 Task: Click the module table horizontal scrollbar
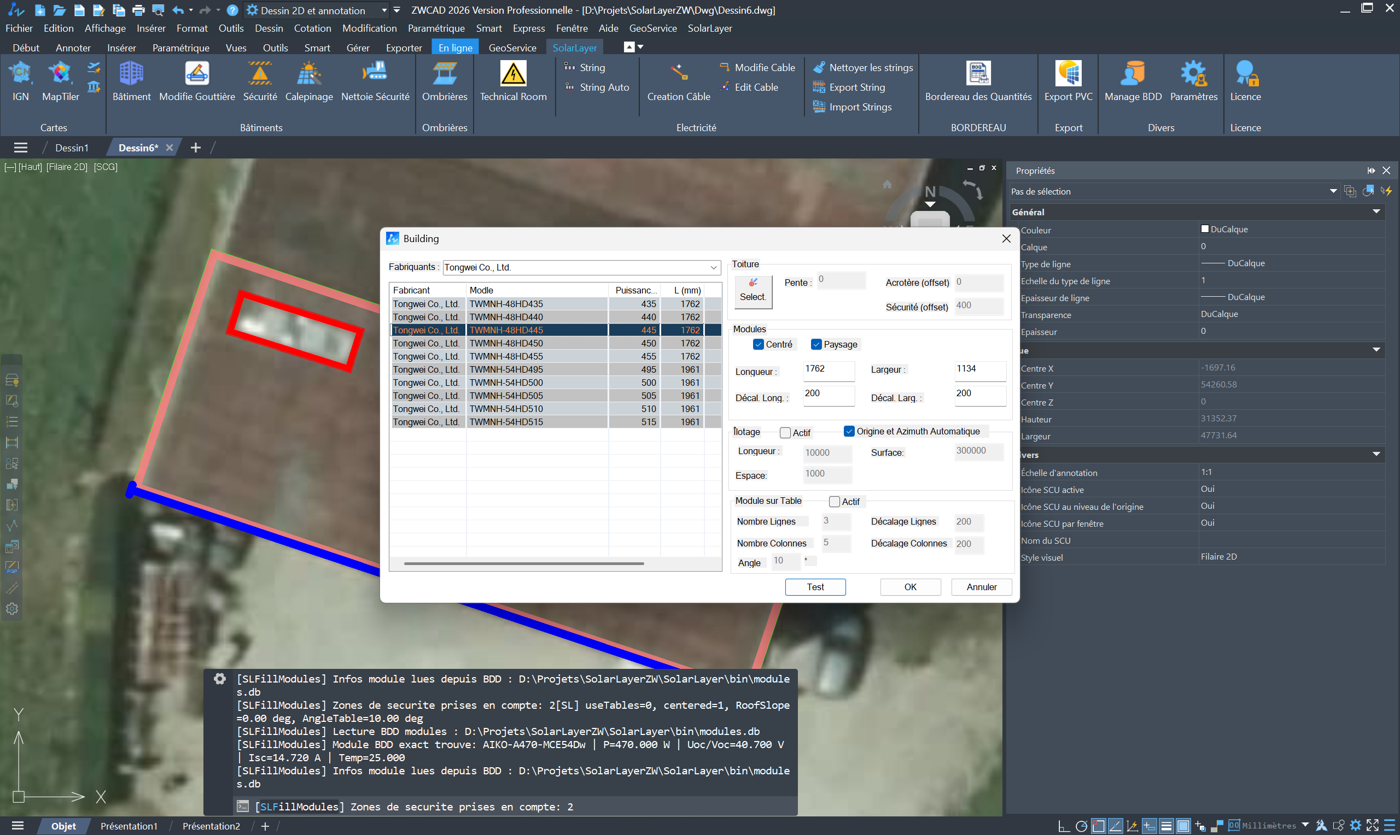(524, 564)
